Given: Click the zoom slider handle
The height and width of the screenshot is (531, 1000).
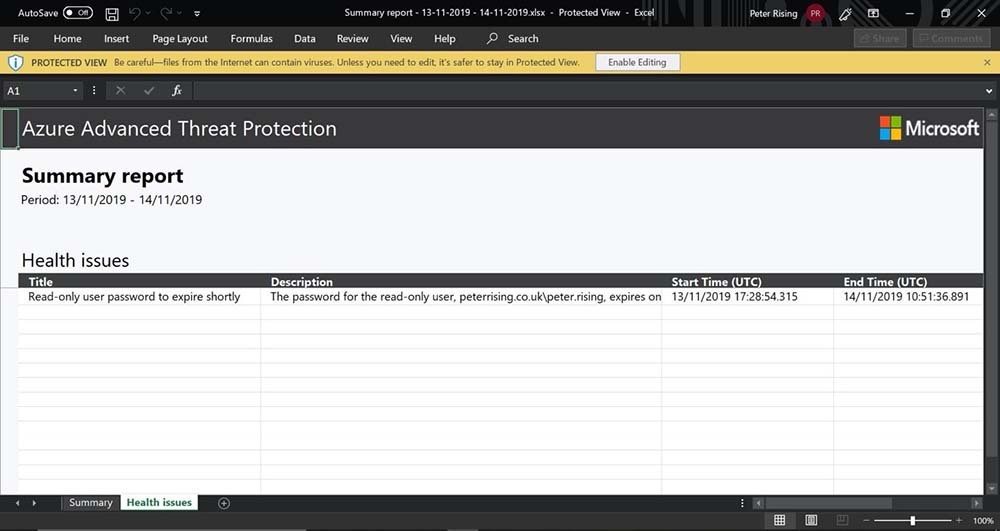Looking at the screenshot, I should click(x=913, y=520).
